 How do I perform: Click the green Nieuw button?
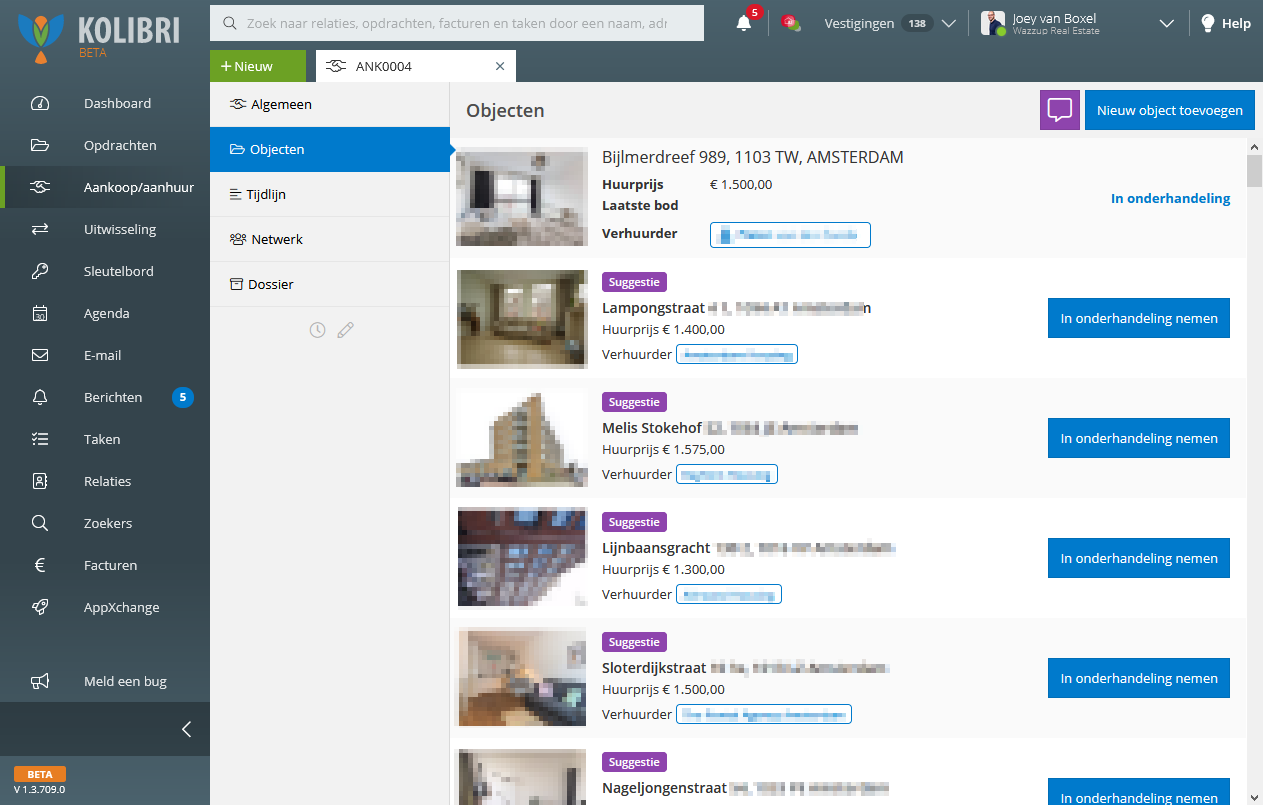click(258, 66)
